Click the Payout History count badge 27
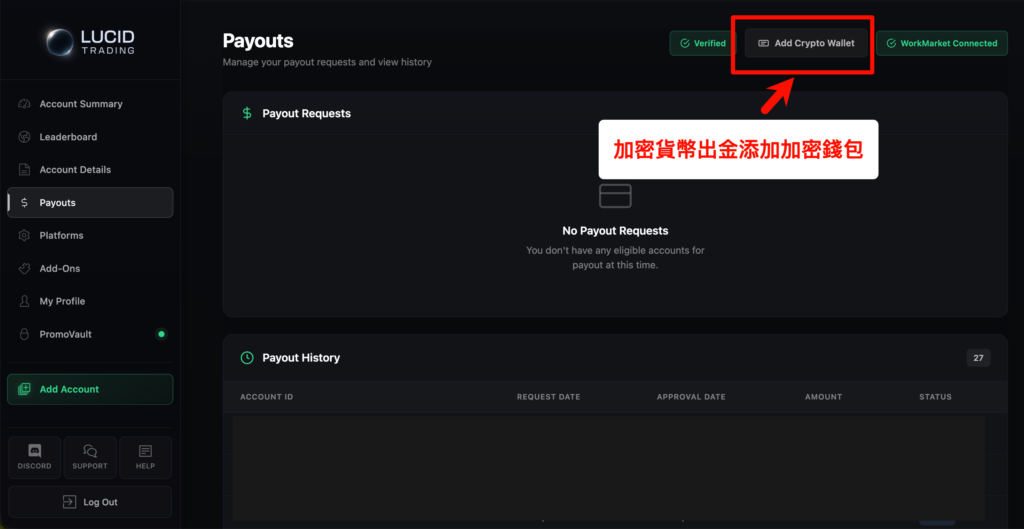Viewport: 1024px width, 529px height. click(x=978, y=358)
